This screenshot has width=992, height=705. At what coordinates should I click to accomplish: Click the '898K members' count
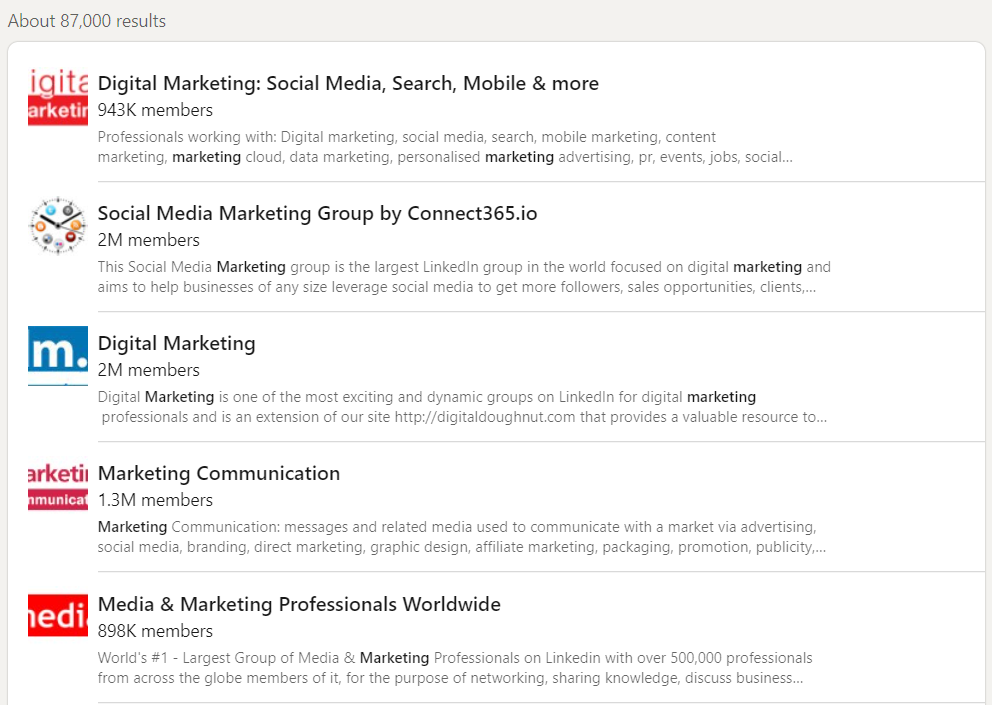155,631
